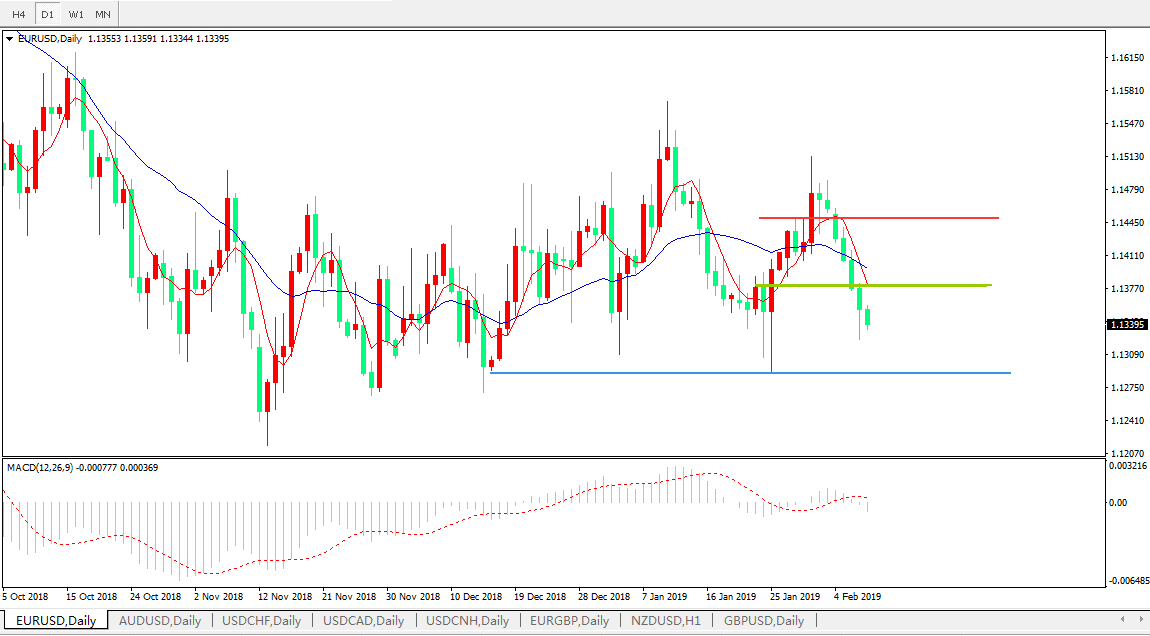Go to the EURGBP,Daily tab
This screenshot has height=636, width=1150.
click(x=569, y=621)
